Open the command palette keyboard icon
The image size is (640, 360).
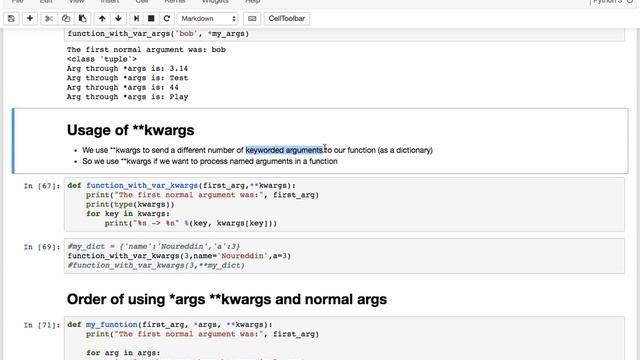(252, 18)
